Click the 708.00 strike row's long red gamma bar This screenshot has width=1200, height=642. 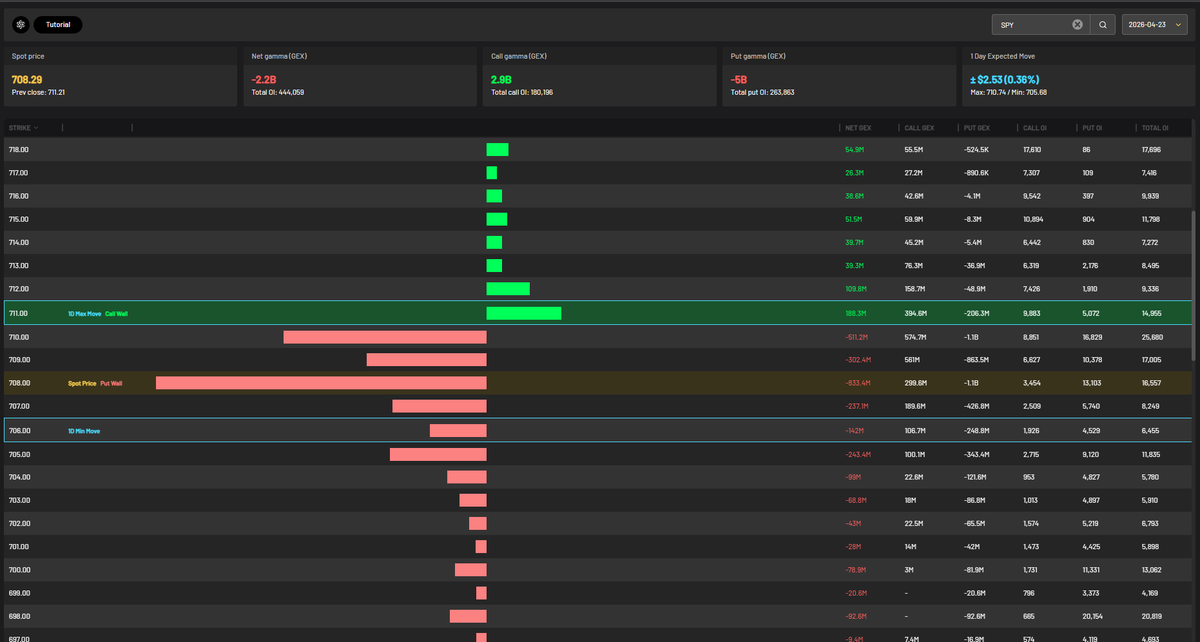[321, 383]
